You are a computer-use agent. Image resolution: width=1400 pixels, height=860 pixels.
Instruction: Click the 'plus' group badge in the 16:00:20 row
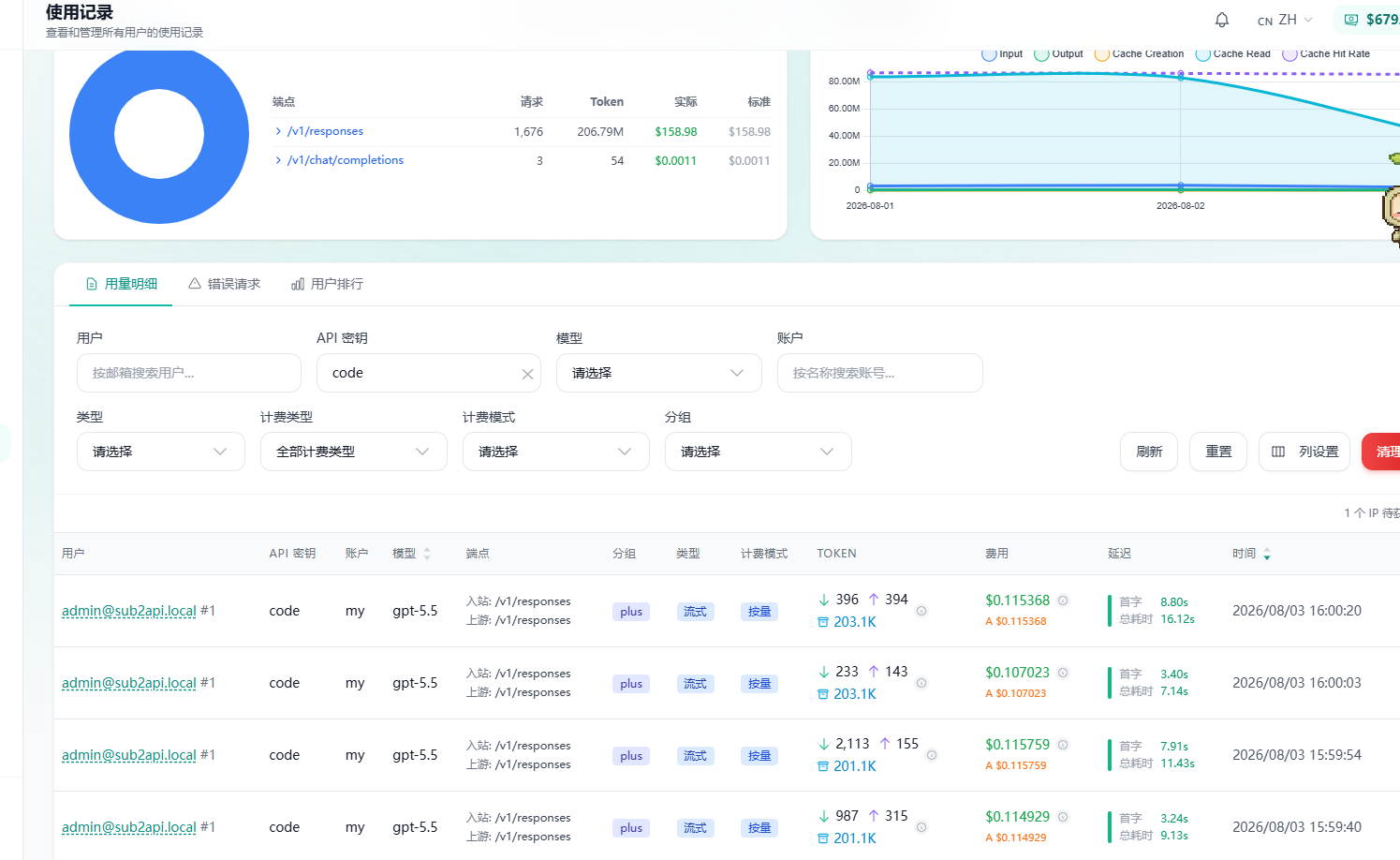tap(631, 612)
